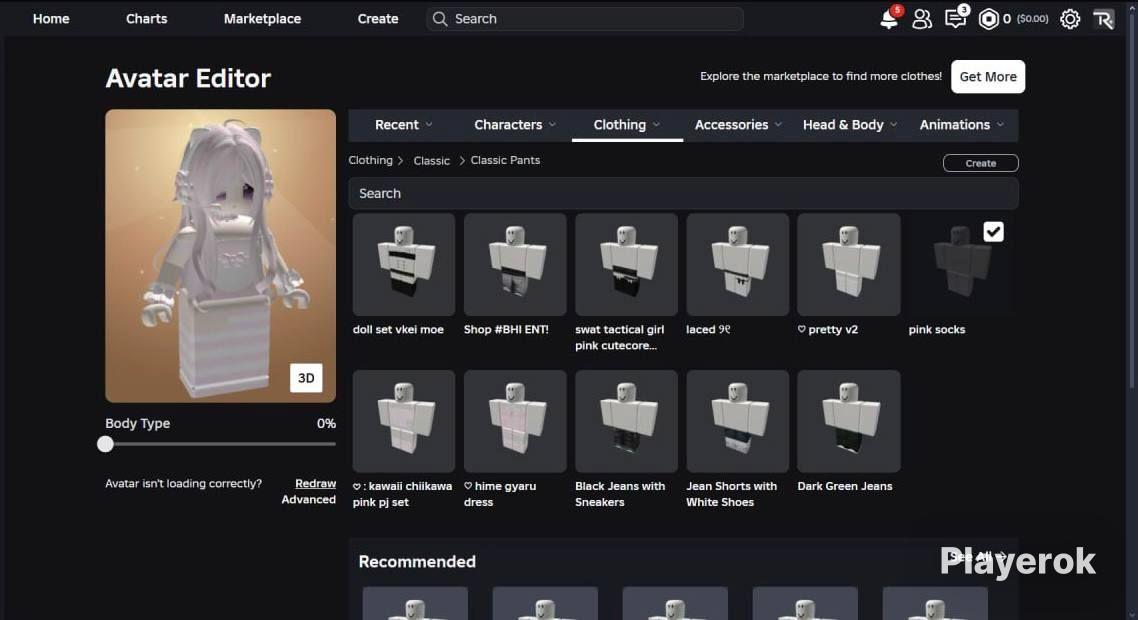Select the laced pants item

click(x=737, y=264)
